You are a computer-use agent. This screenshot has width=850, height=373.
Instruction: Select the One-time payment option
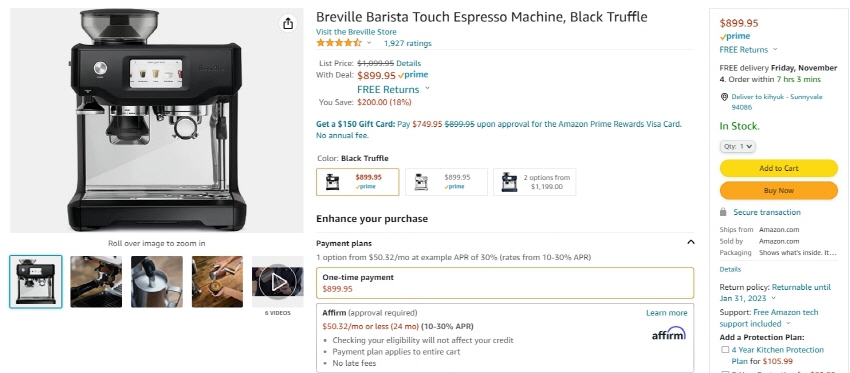[x=505, y=282]
